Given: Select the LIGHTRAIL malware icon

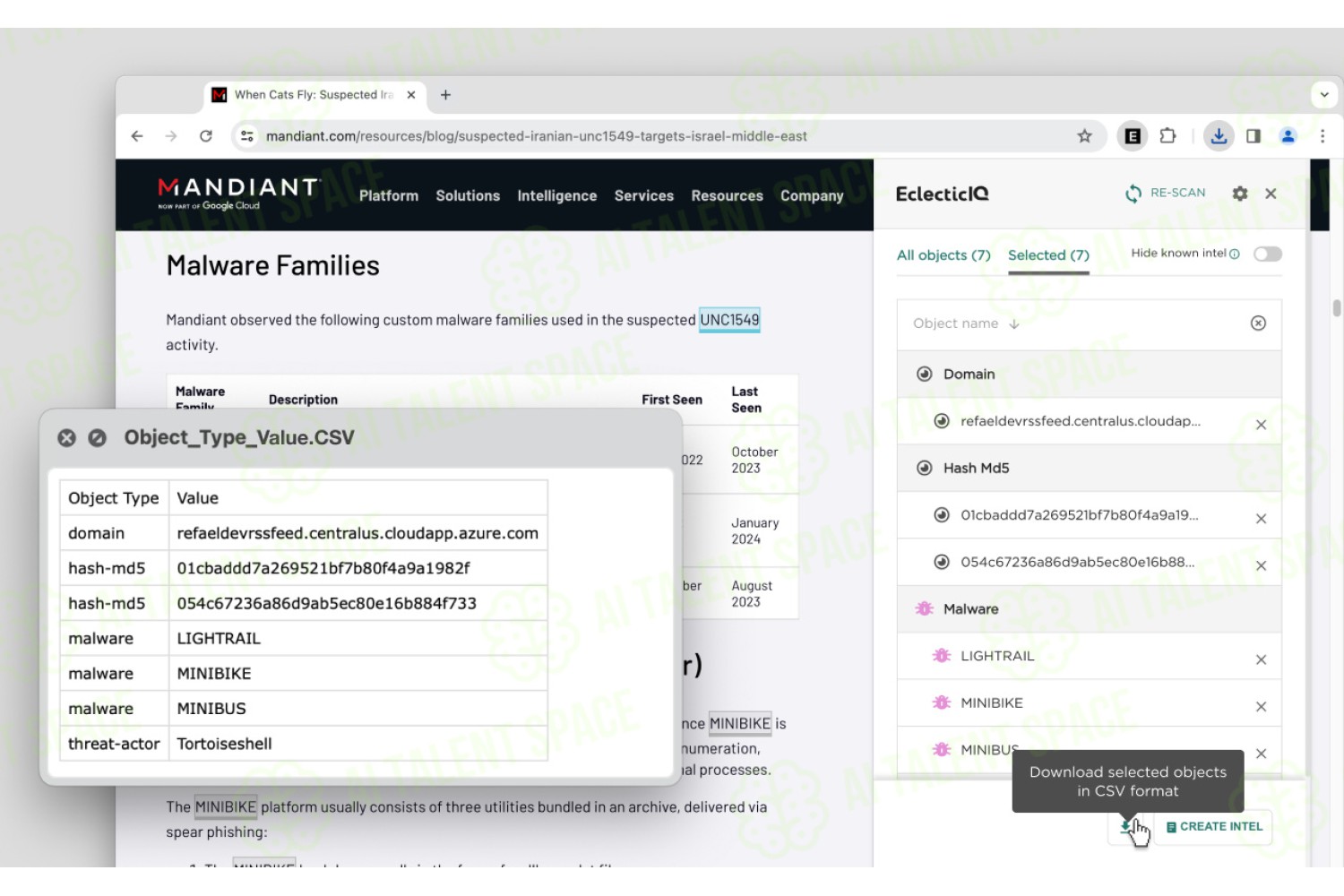Looking at the screenshot, I should 942,656.
